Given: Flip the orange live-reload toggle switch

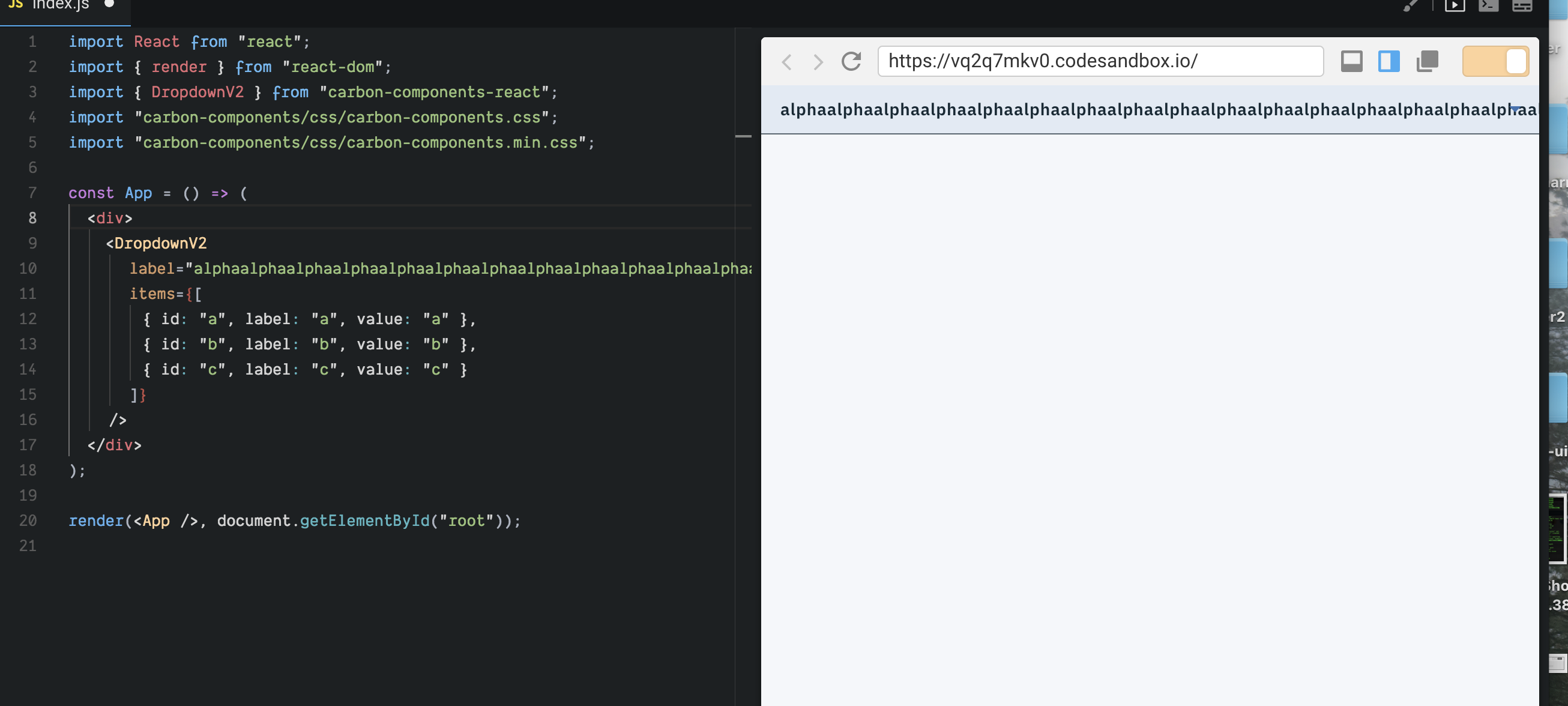Looking at the screenshot, I should click(x=1495, y=61).
